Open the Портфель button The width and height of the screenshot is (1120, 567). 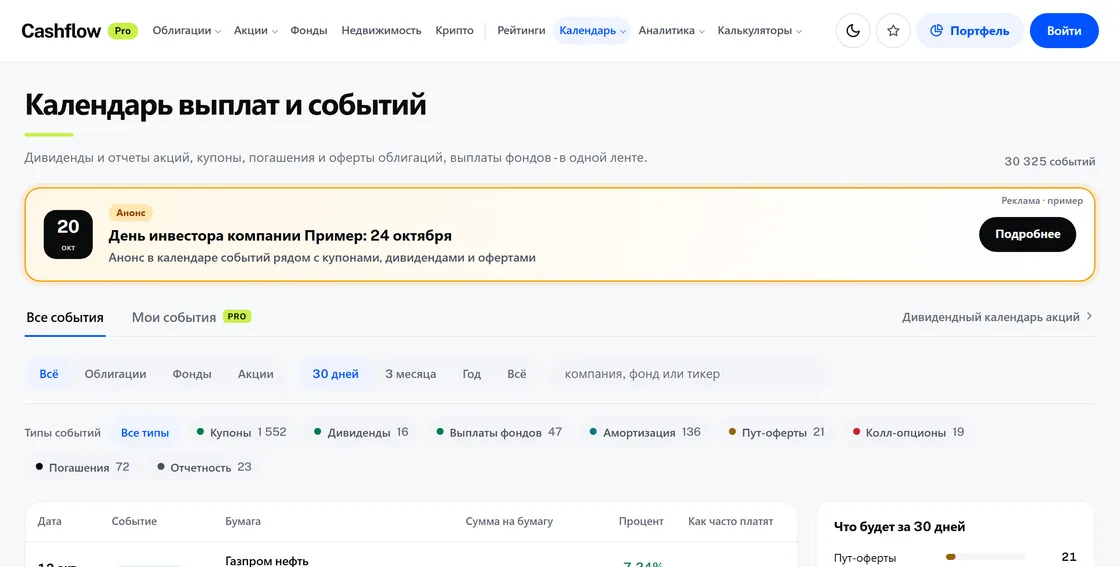point(970,31)
